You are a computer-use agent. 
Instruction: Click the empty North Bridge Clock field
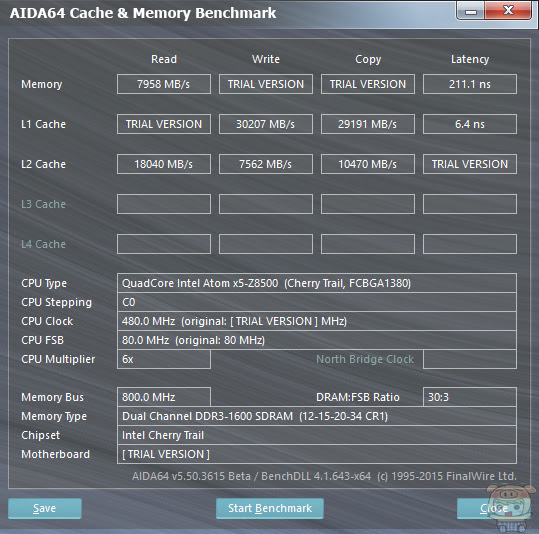pyautogui.click(x=470, y=359)
